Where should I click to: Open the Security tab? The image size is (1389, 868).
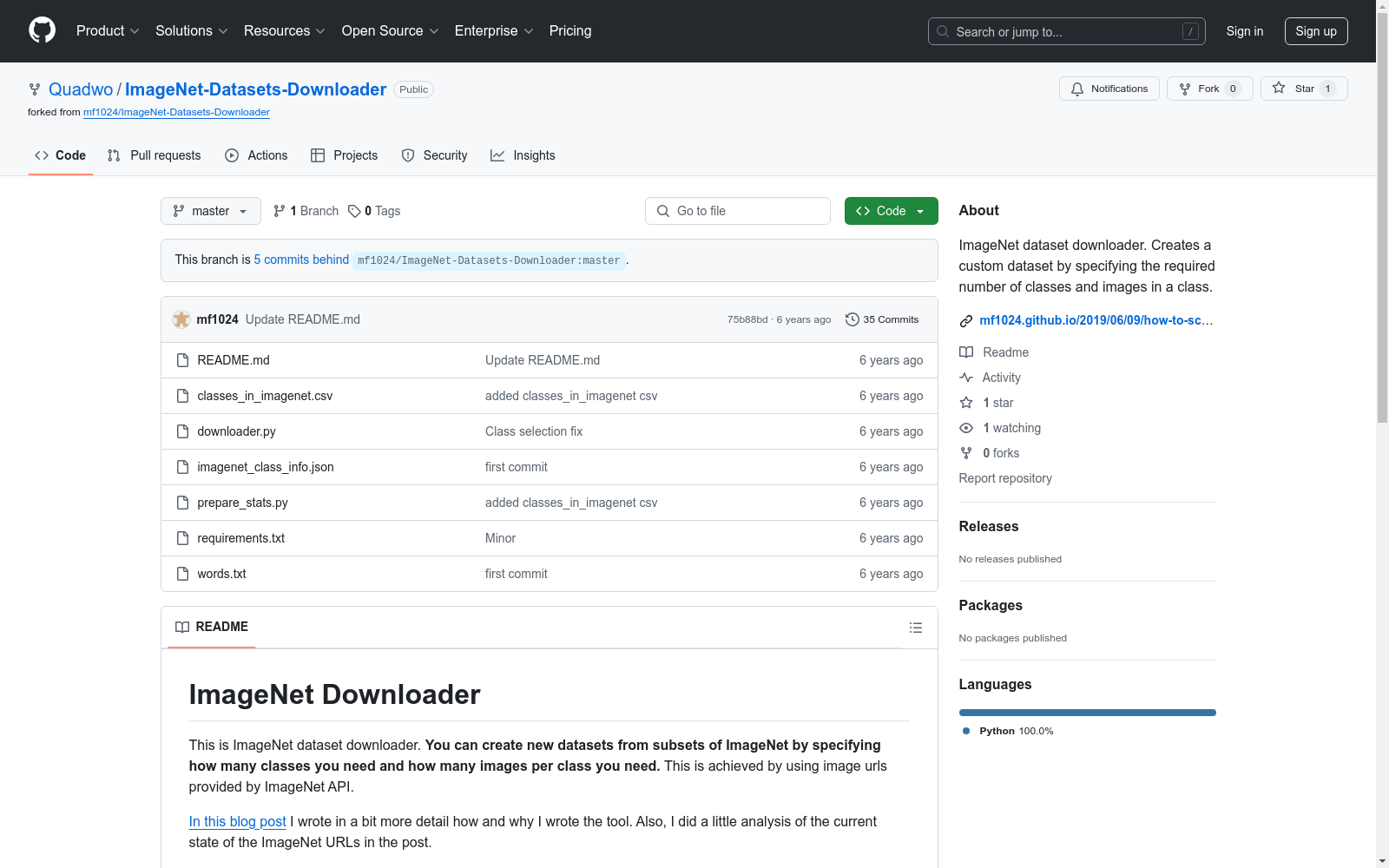click(x=434, y=155)
